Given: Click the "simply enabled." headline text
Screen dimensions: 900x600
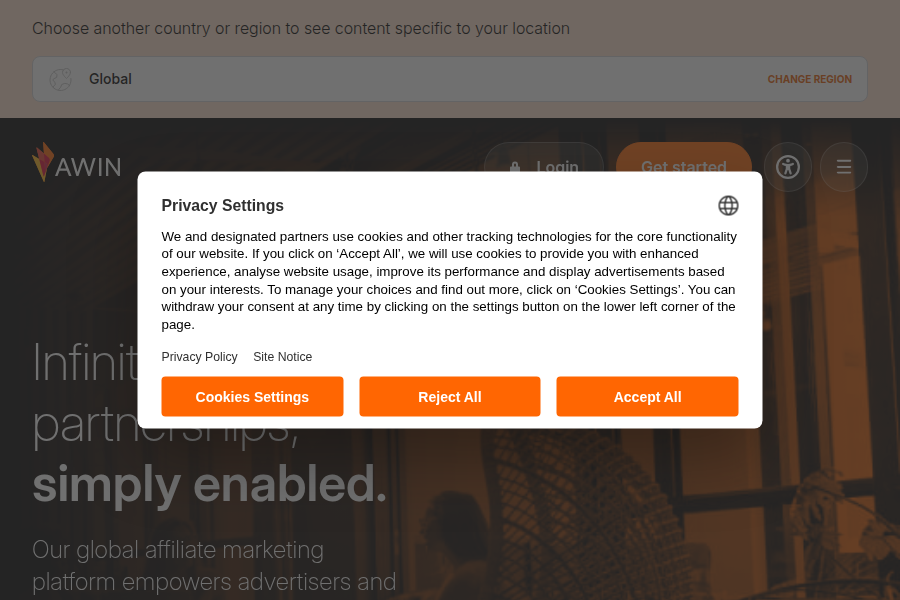Looking at the screenshot, I should 209,484.
